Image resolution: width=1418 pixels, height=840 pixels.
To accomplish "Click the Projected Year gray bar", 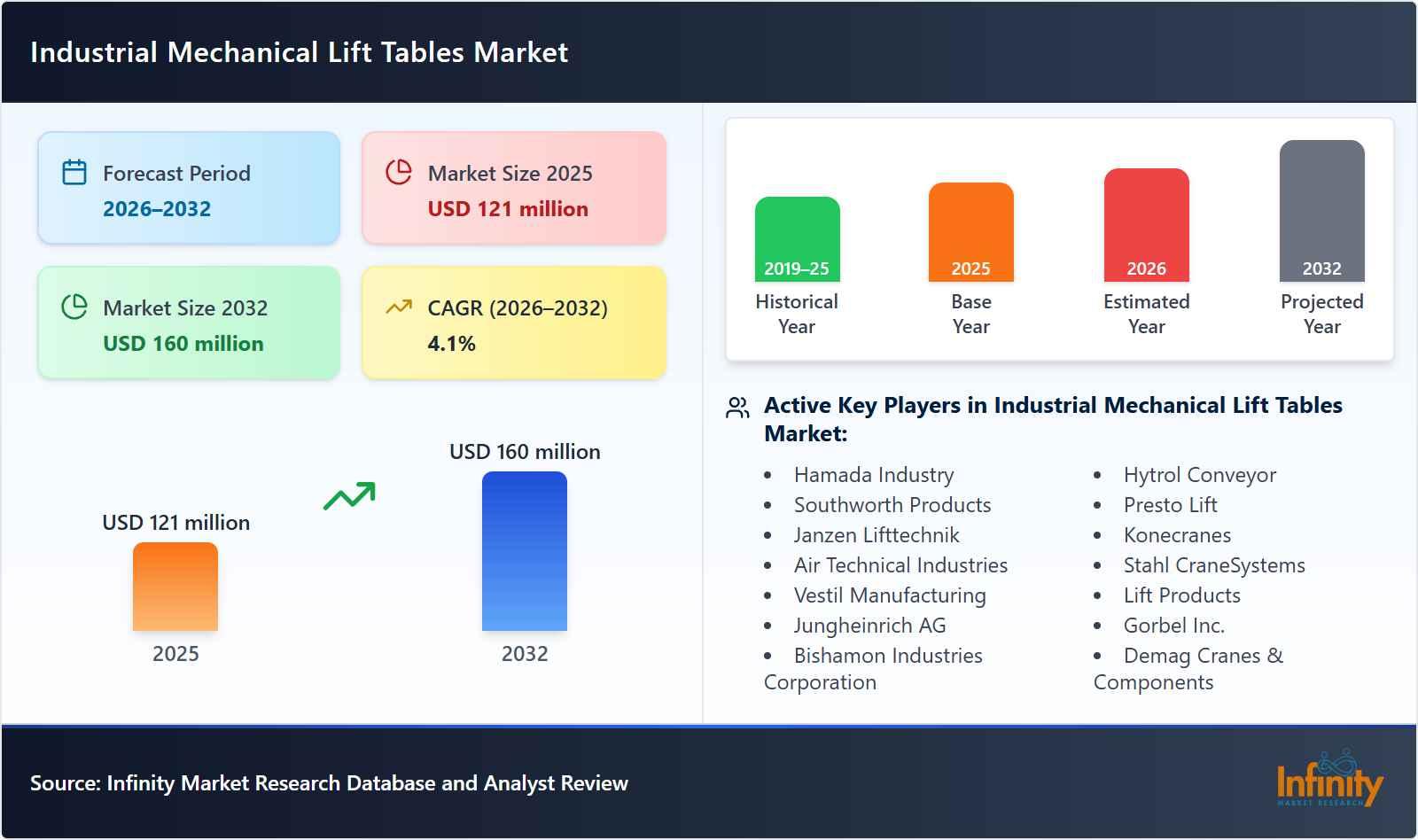I will 1321,208.
